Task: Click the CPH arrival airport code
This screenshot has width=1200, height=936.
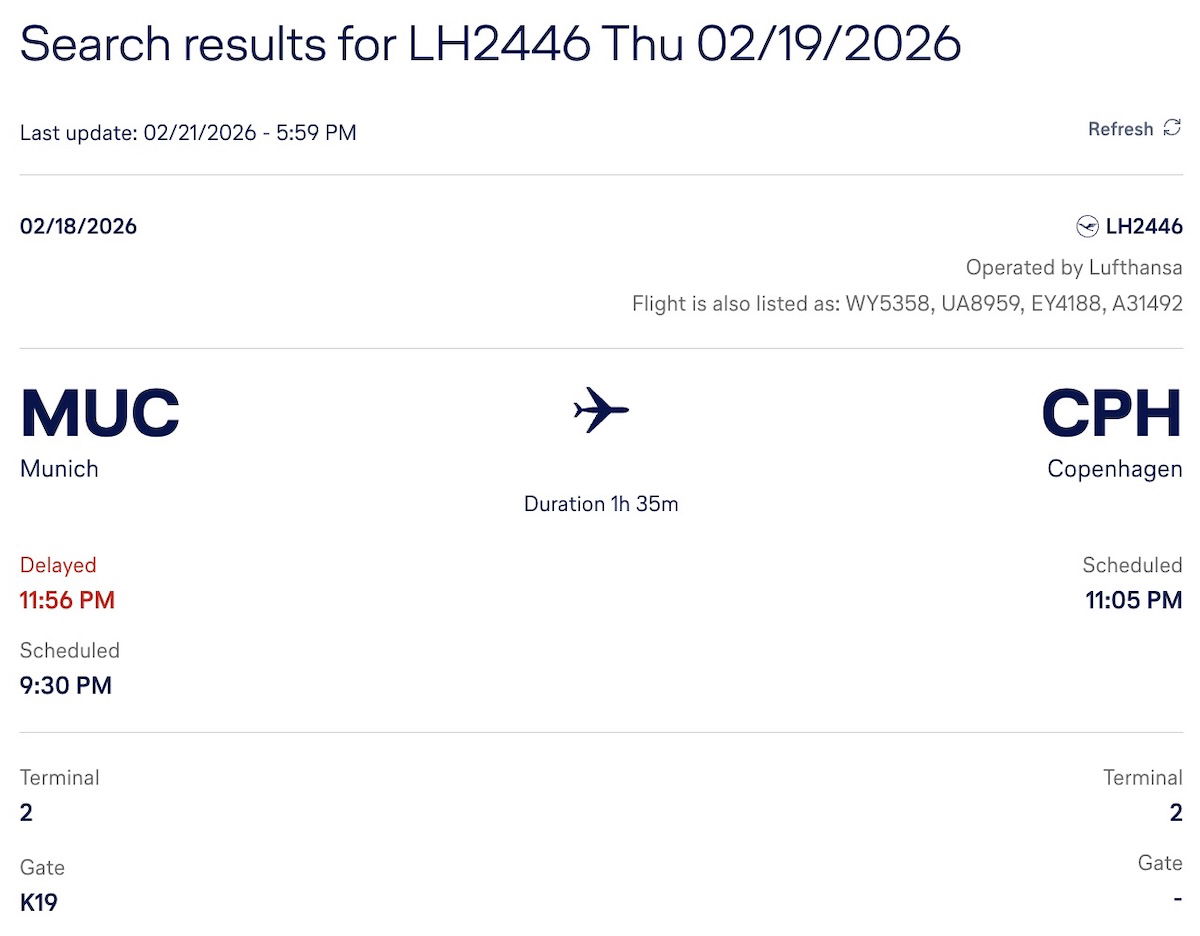Action: [1111, 413]
